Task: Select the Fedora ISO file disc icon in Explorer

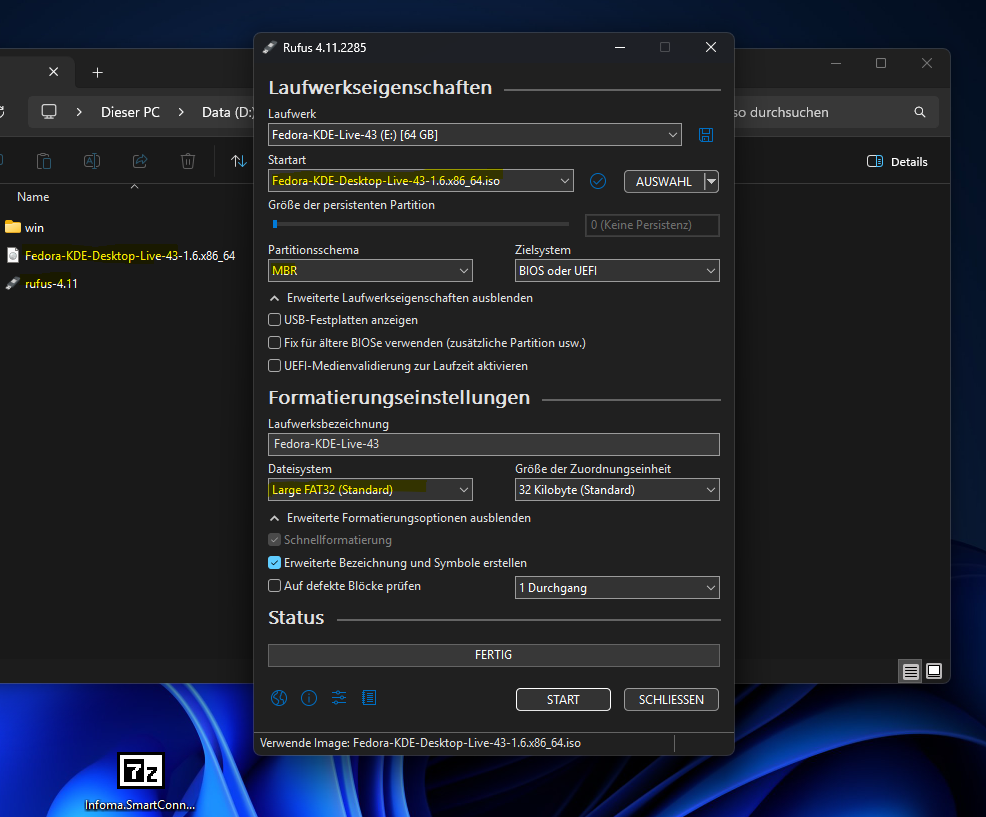Action: coord(13,255)
